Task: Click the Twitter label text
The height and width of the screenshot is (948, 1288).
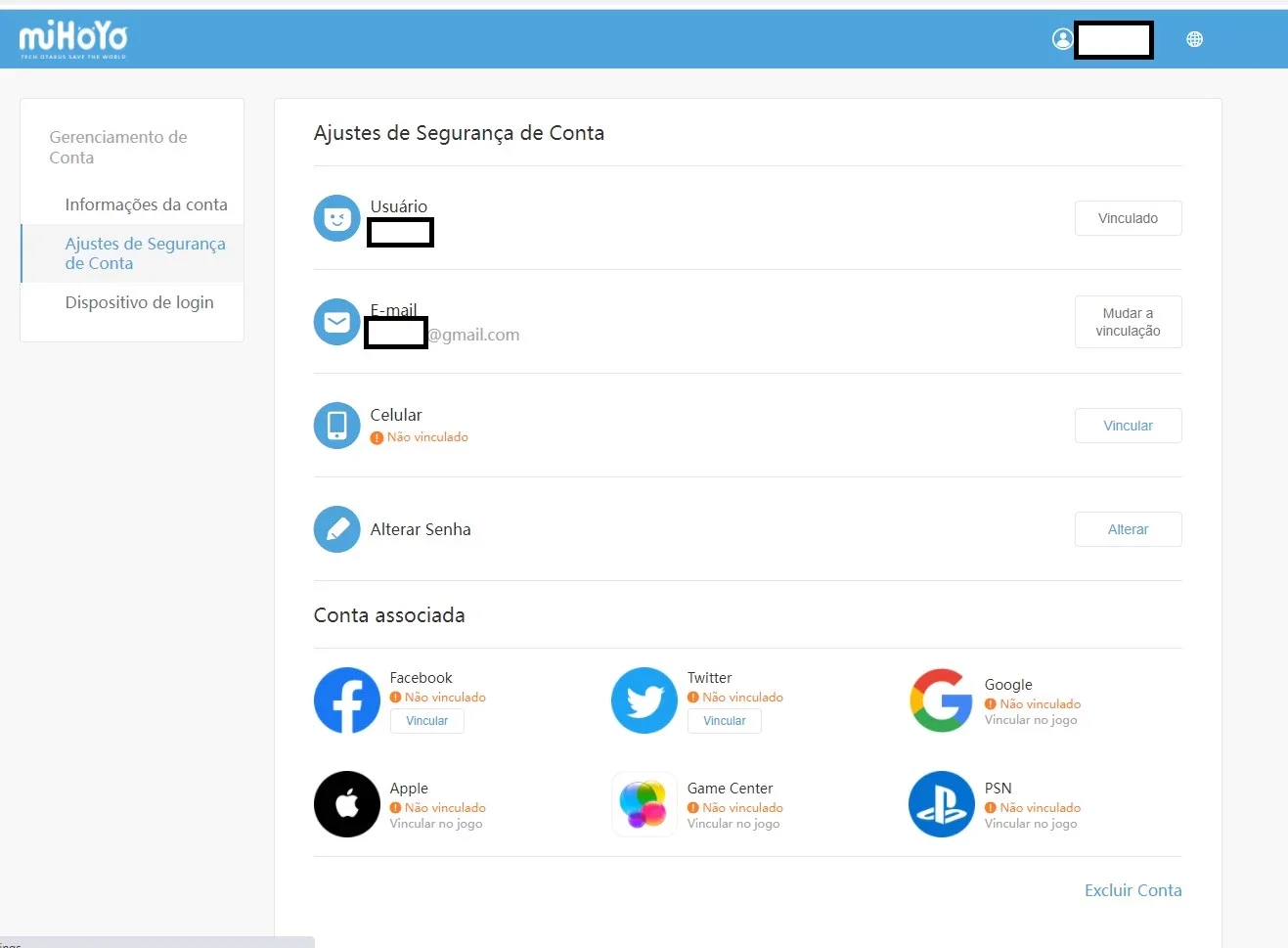Action: click(x=709, y=678)
